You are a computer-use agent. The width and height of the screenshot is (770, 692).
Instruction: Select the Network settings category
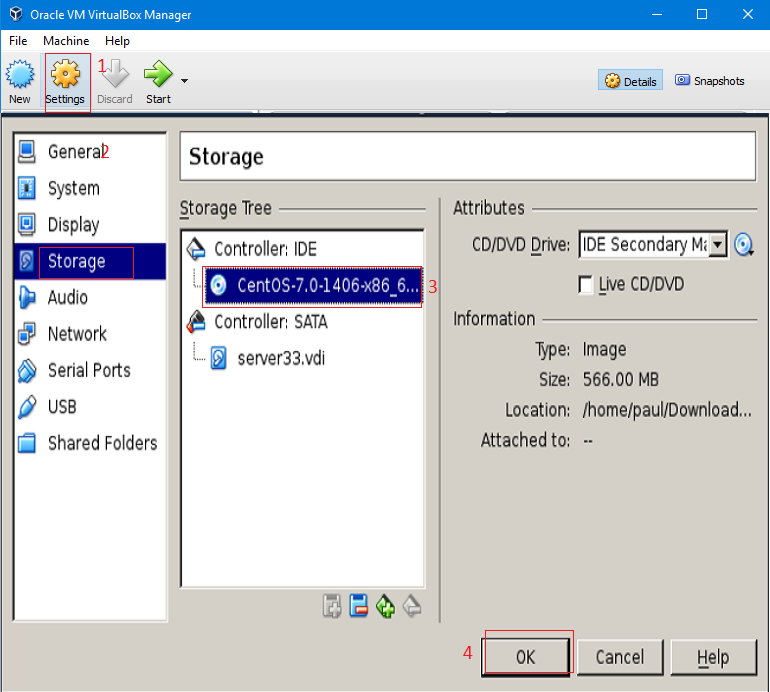[90, 333]
